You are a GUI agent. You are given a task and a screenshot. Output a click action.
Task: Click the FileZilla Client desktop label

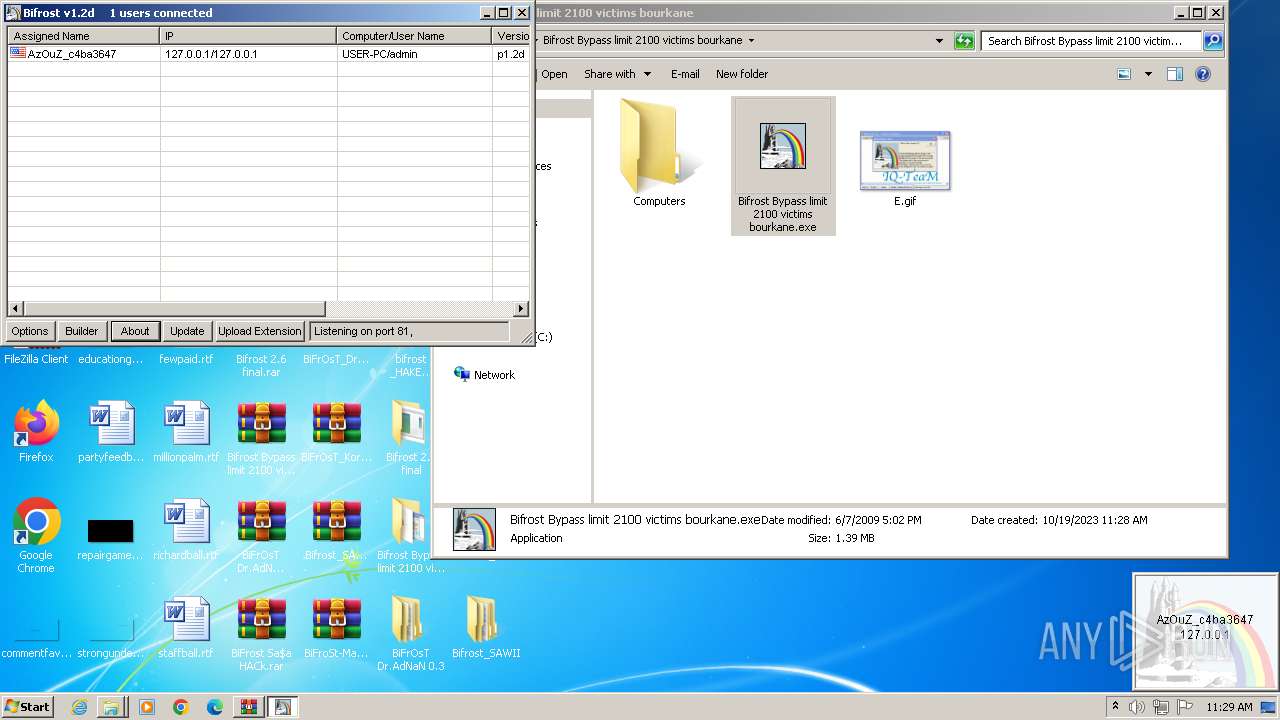36,359
